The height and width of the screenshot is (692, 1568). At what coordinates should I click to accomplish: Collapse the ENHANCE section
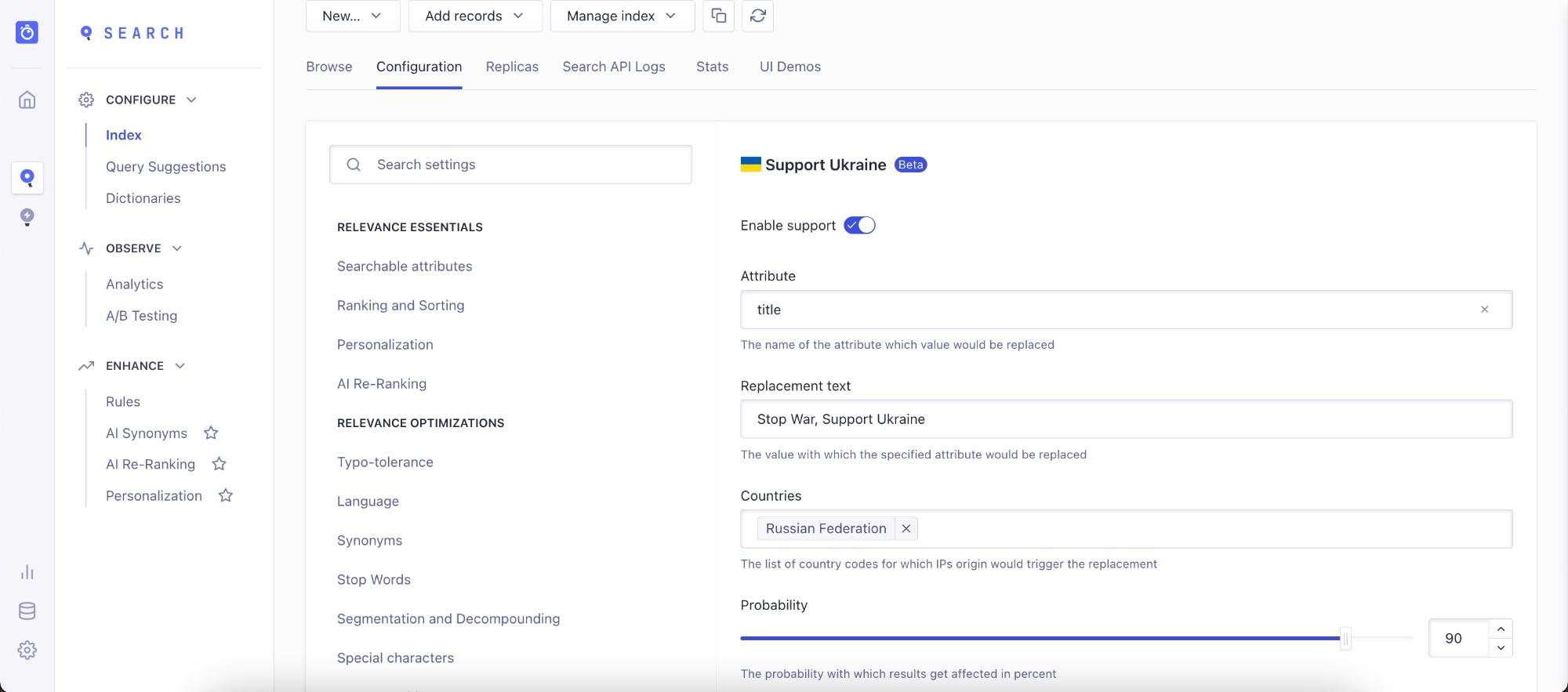tap(180, 366)
